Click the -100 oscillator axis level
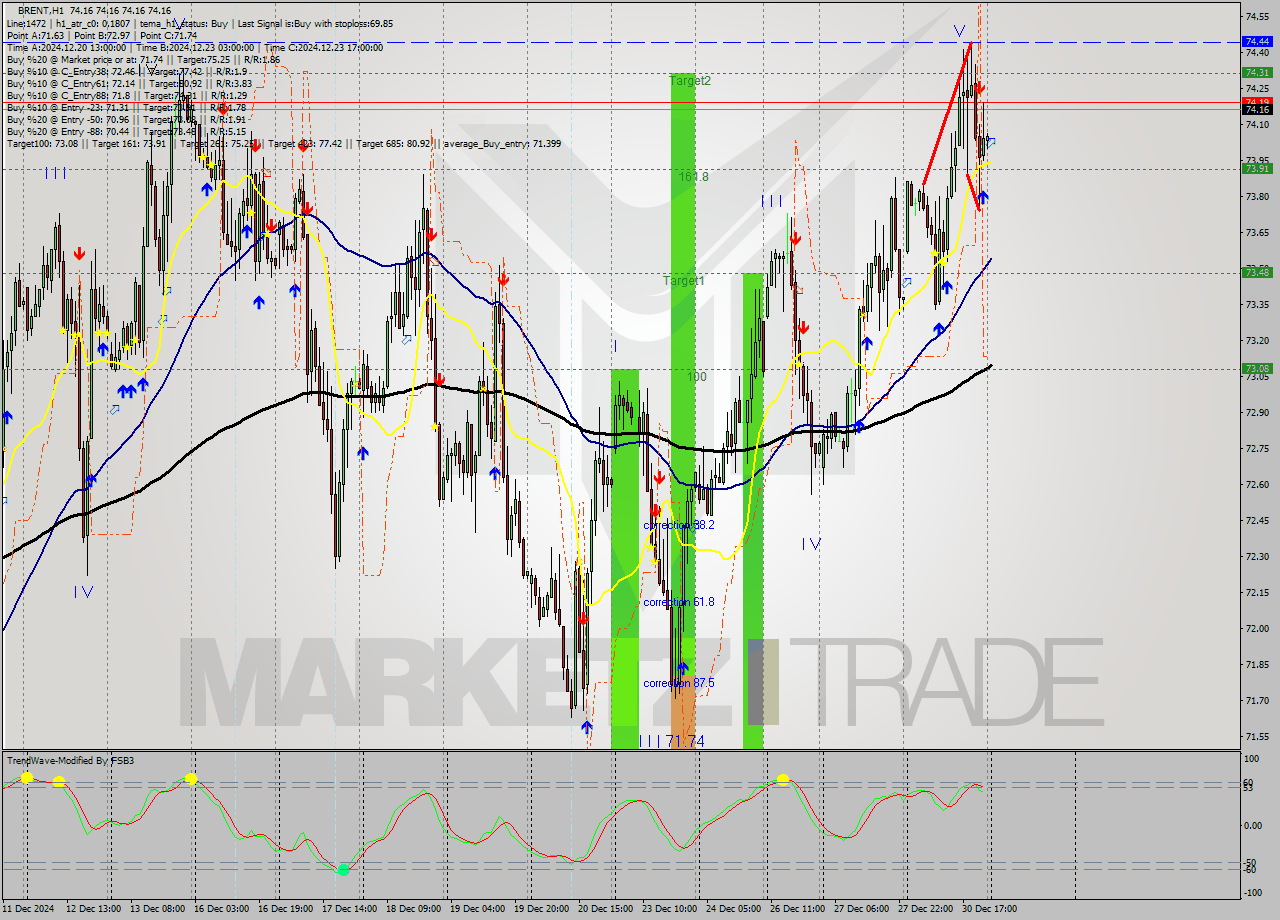This screenshot has width=1280, height=920. (1254, 895)
